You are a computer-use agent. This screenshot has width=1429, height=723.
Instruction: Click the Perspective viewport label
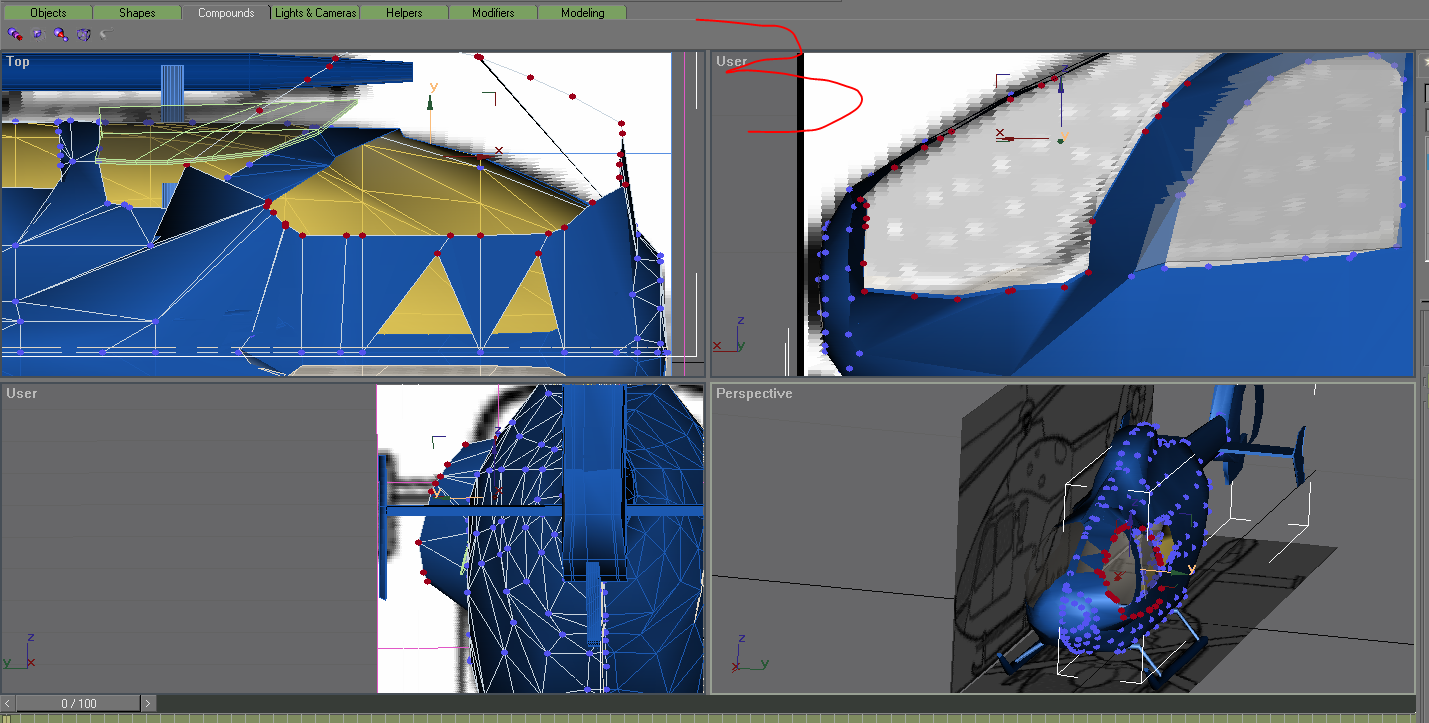[754, 394]
